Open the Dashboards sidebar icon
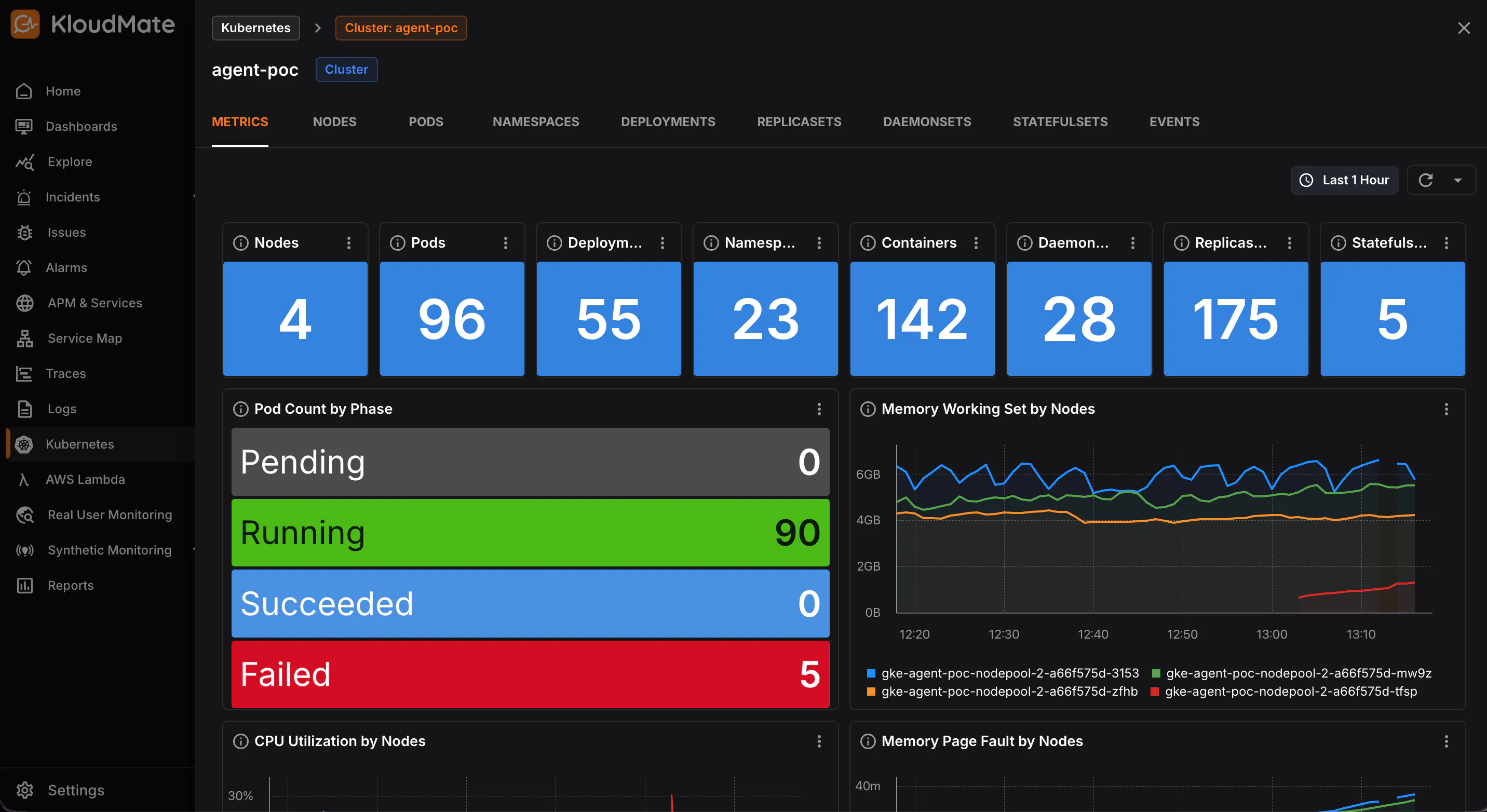The width and height of the screenshot is (1487, 812). [x=24, y=126]
